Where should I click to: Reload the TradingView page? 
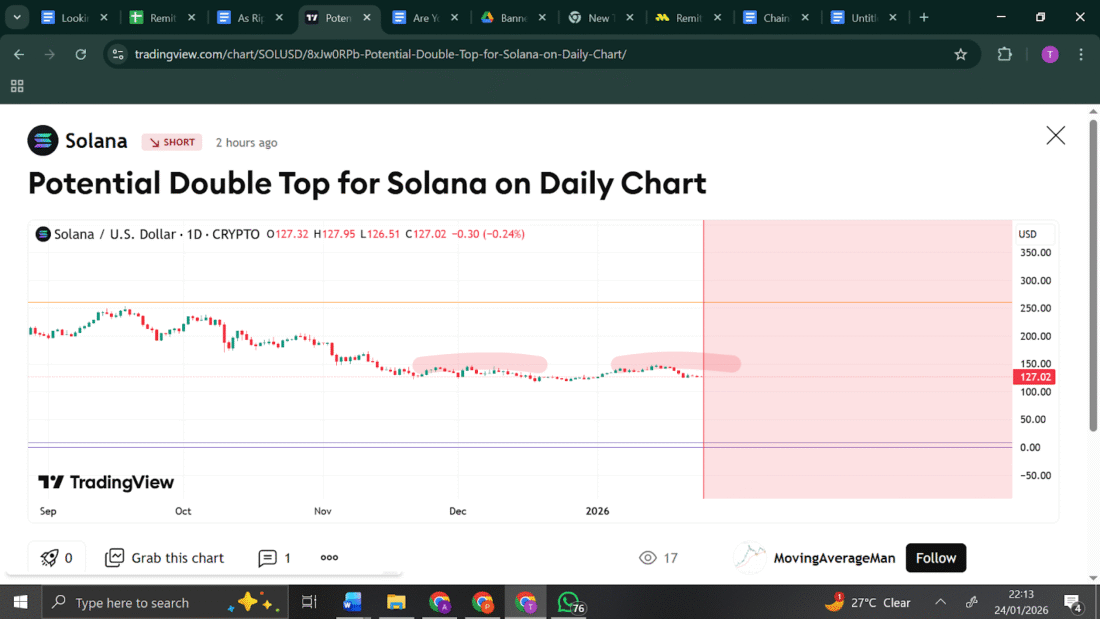pyautogui.click(x=81, y=54)
